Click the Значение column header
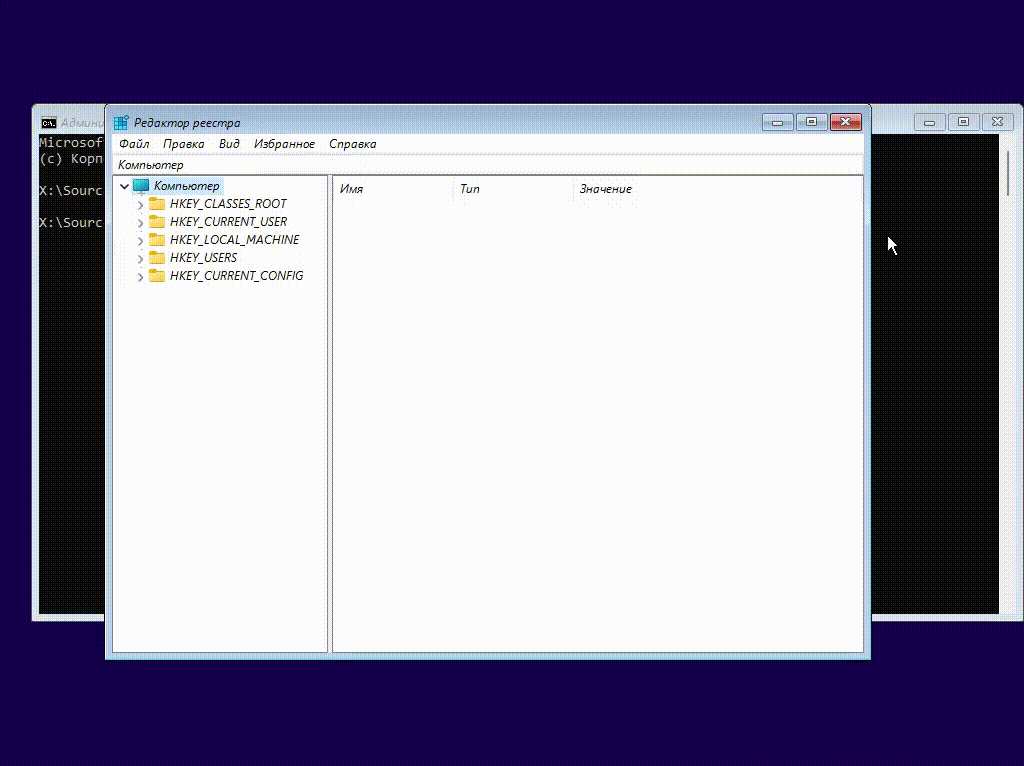Viewport: 1024px width, 766px height. (605, 189)
